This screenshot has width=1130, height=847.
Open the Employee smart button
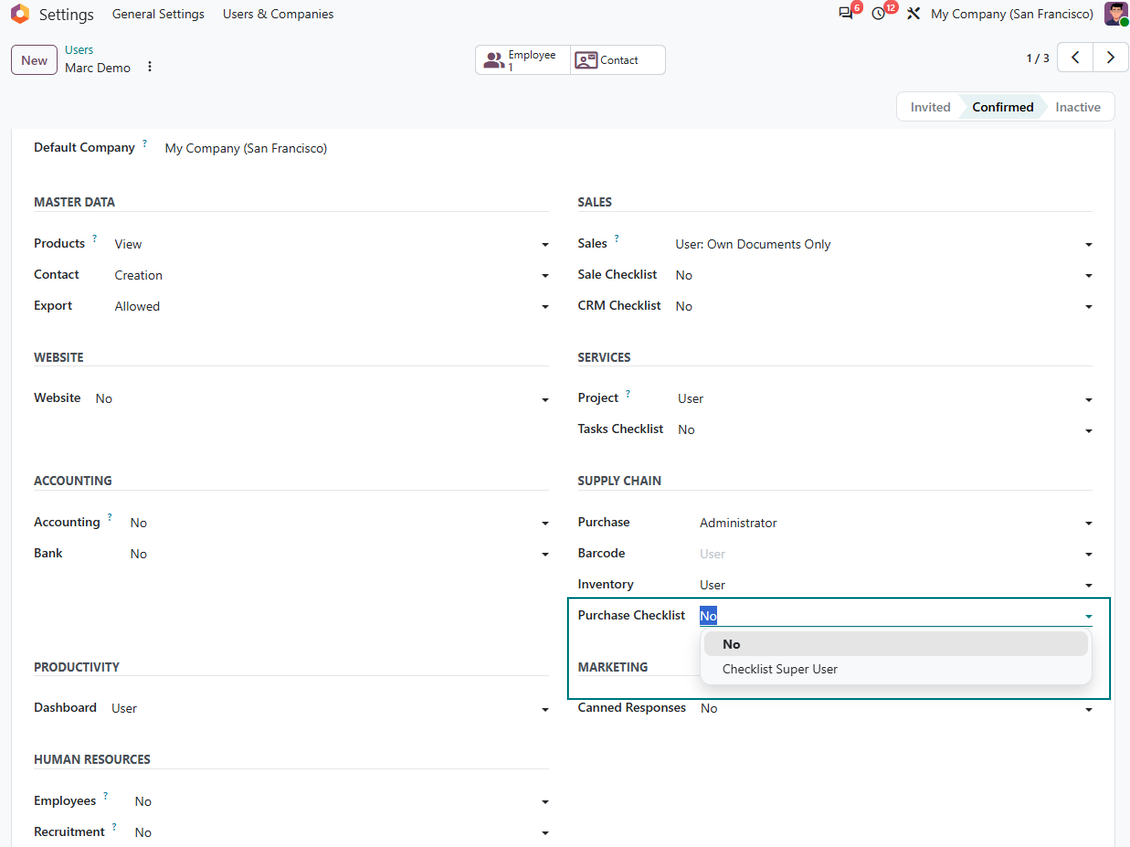523,60
